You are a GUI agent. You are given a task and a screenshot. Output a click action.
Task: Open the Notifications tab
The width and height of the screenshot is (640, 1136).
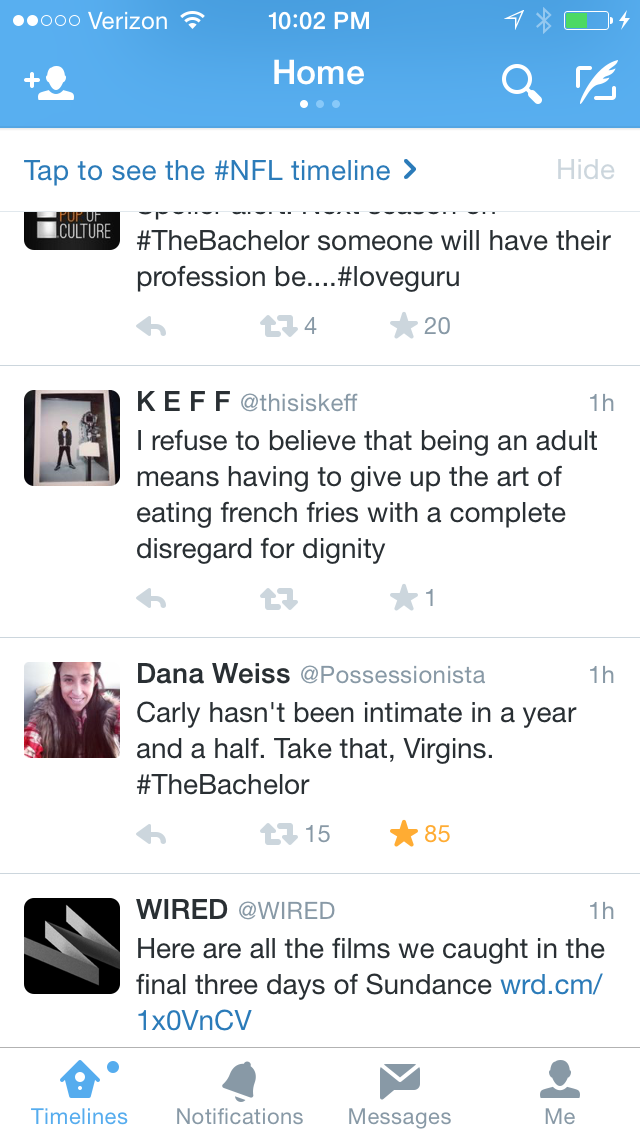[239, 1093]
